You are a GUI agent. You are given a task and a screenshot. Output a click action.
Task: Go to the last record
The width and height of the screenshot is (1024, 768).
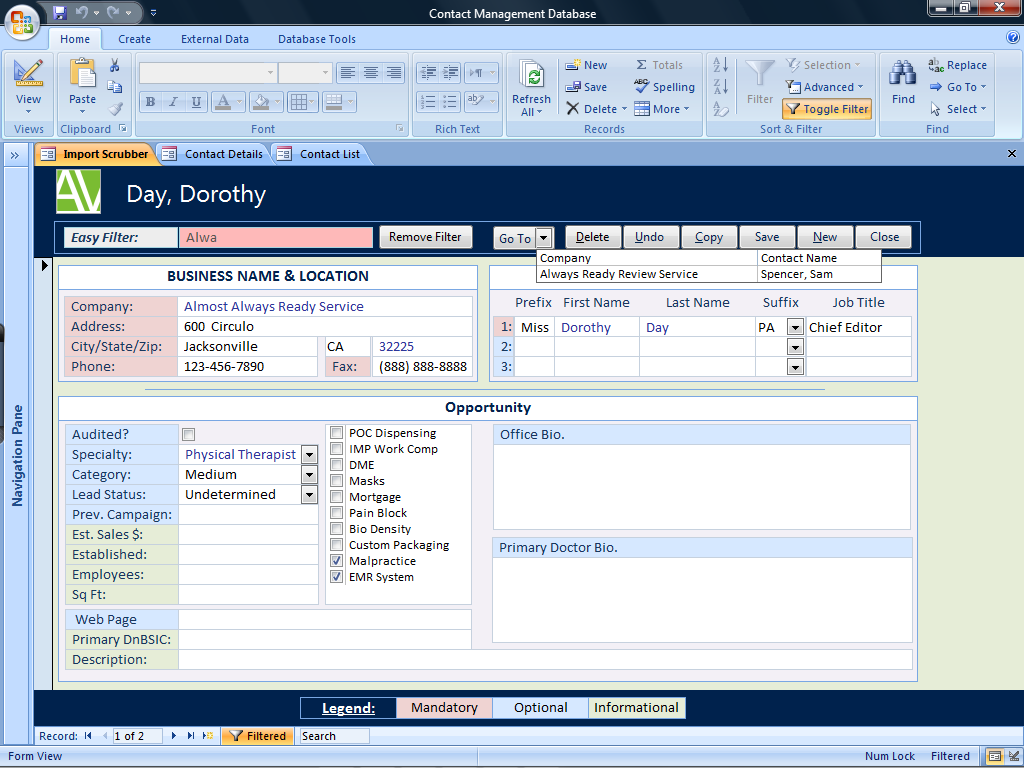(x=191, y=736)
